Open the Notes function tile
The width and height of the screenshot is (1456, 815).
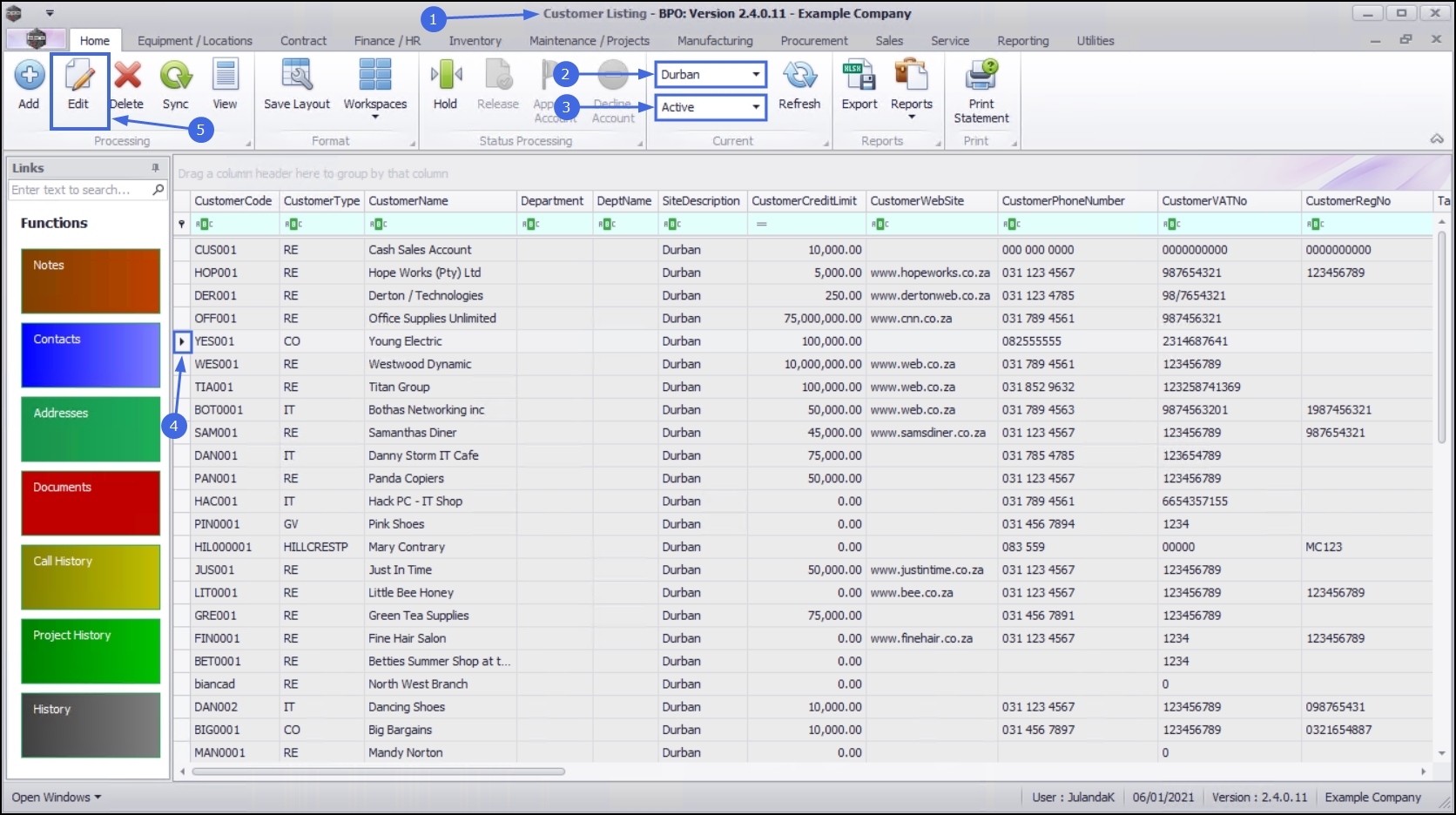91,281
